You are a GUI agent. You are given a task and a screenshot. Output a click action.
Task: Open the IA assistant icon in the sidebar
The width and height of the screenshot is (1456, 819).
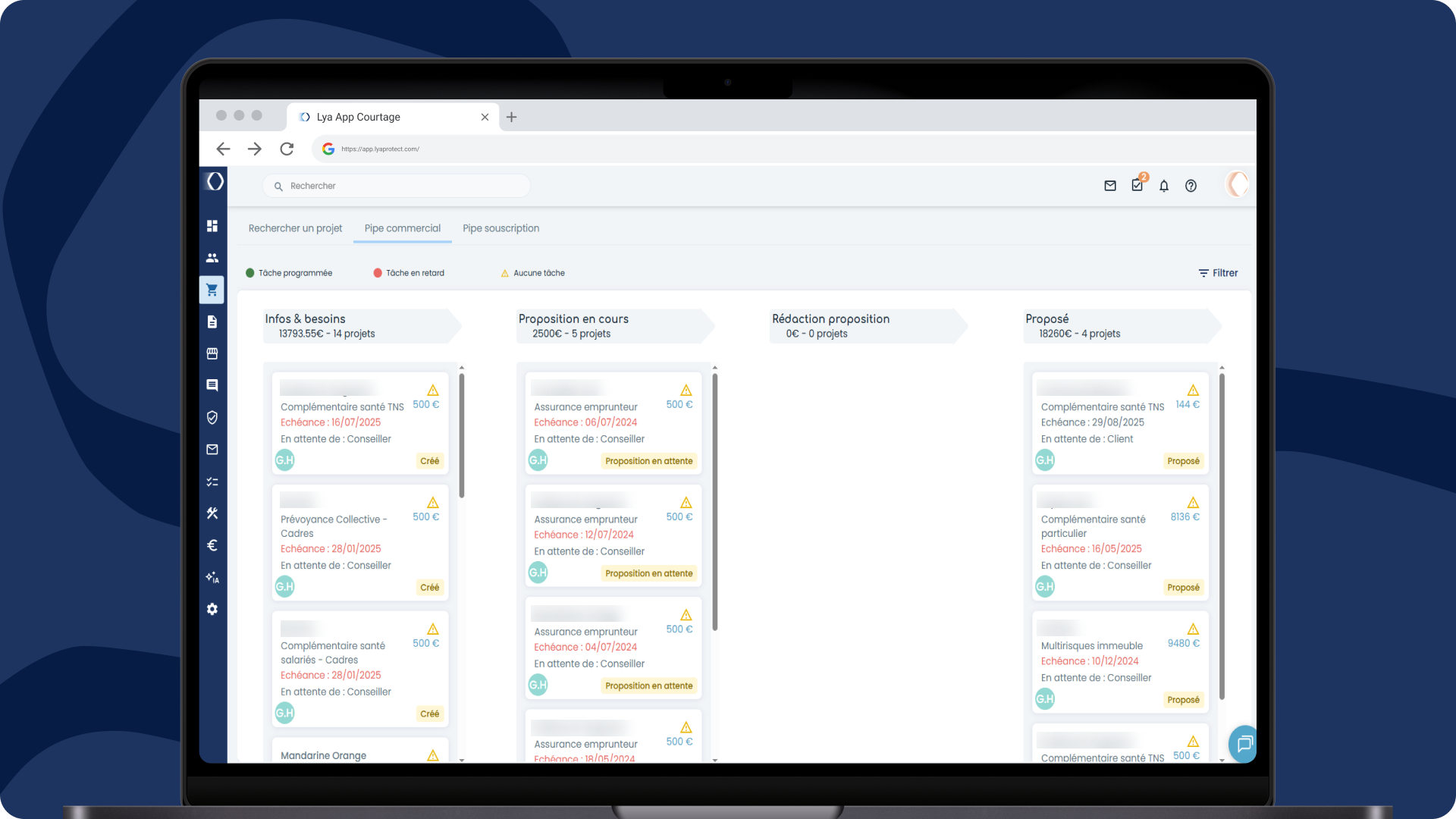click(212, 578)
